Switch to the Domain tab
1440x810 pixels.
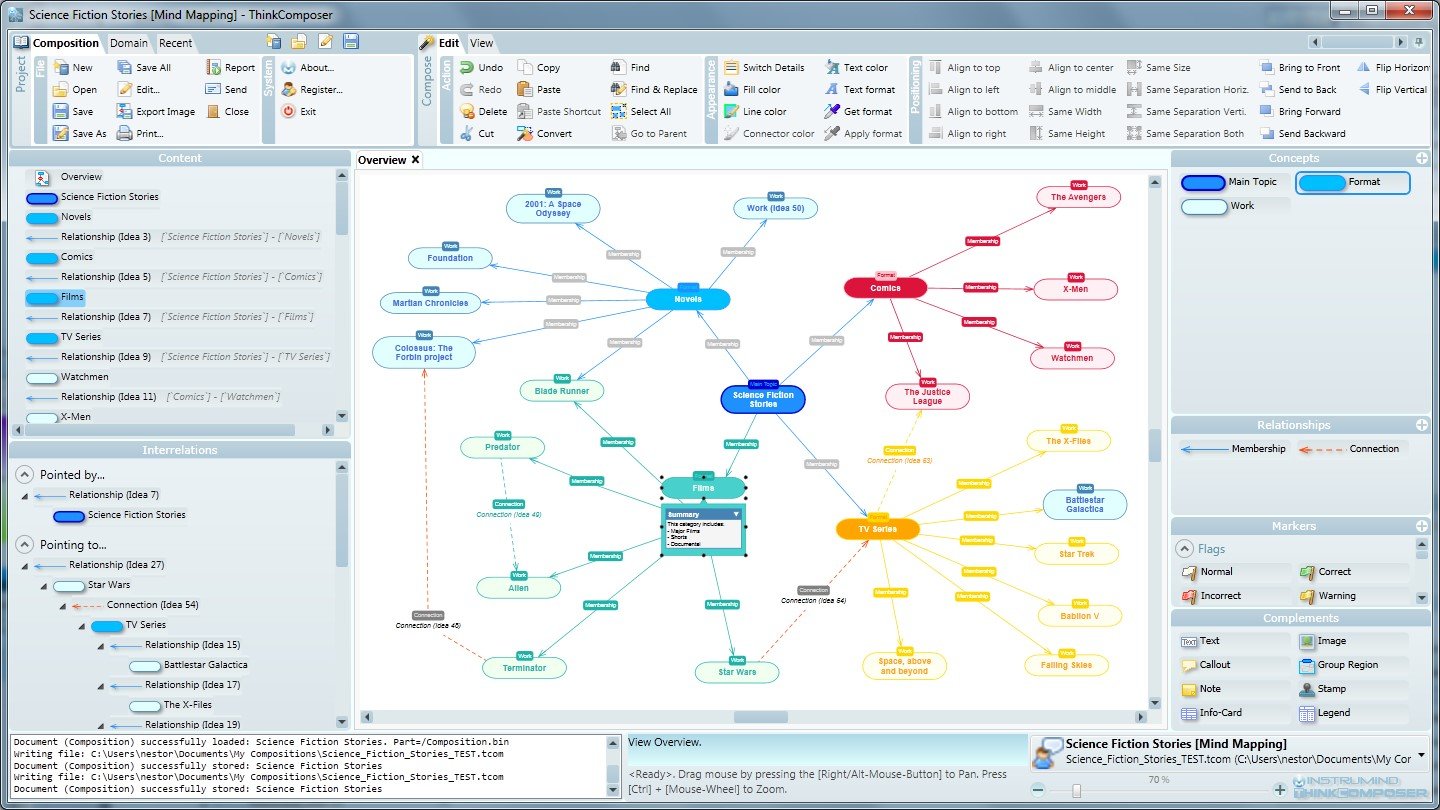pyautogui.click(x=129, y=43)
